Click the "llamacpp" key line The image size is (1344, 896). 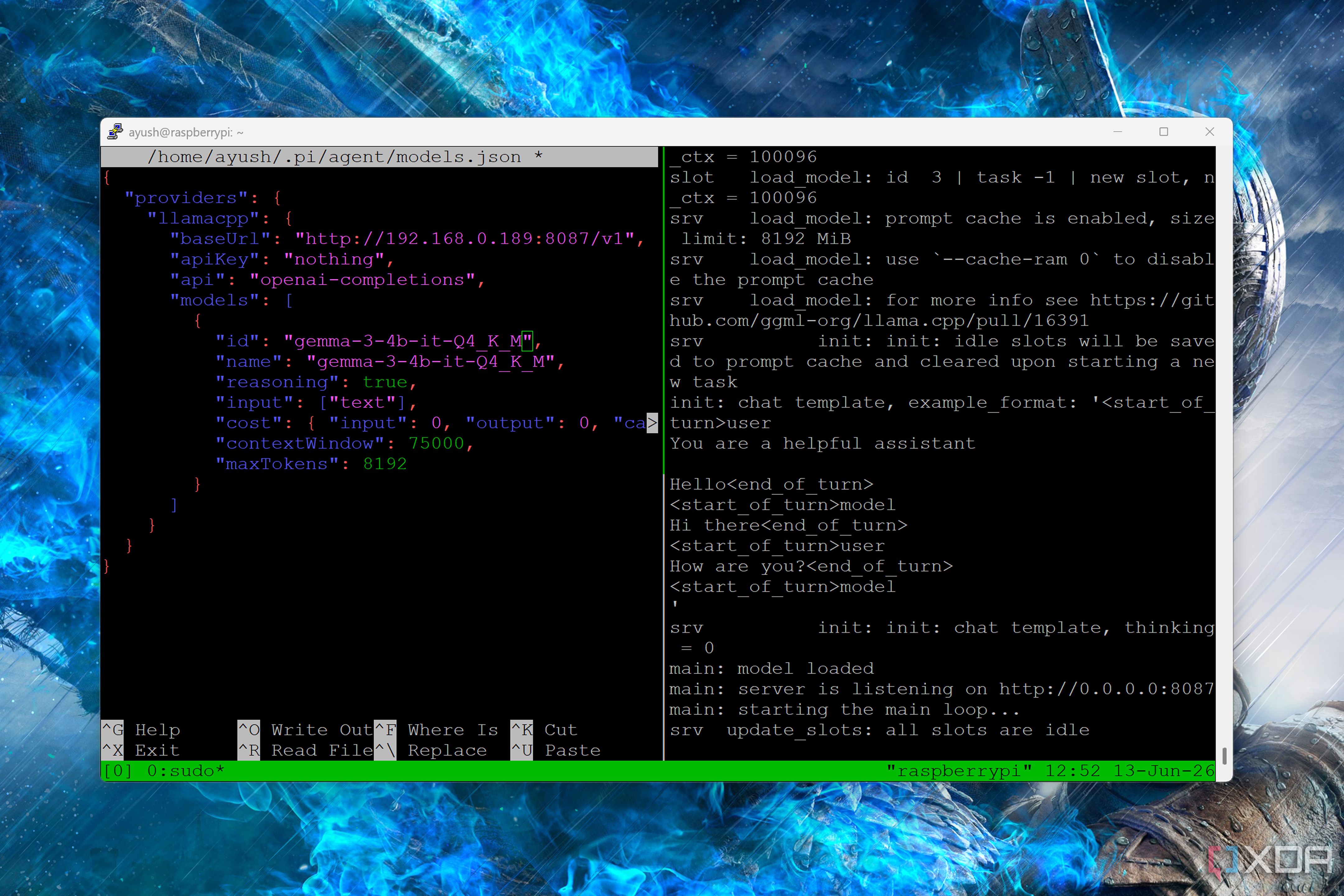tap(220, 218)
